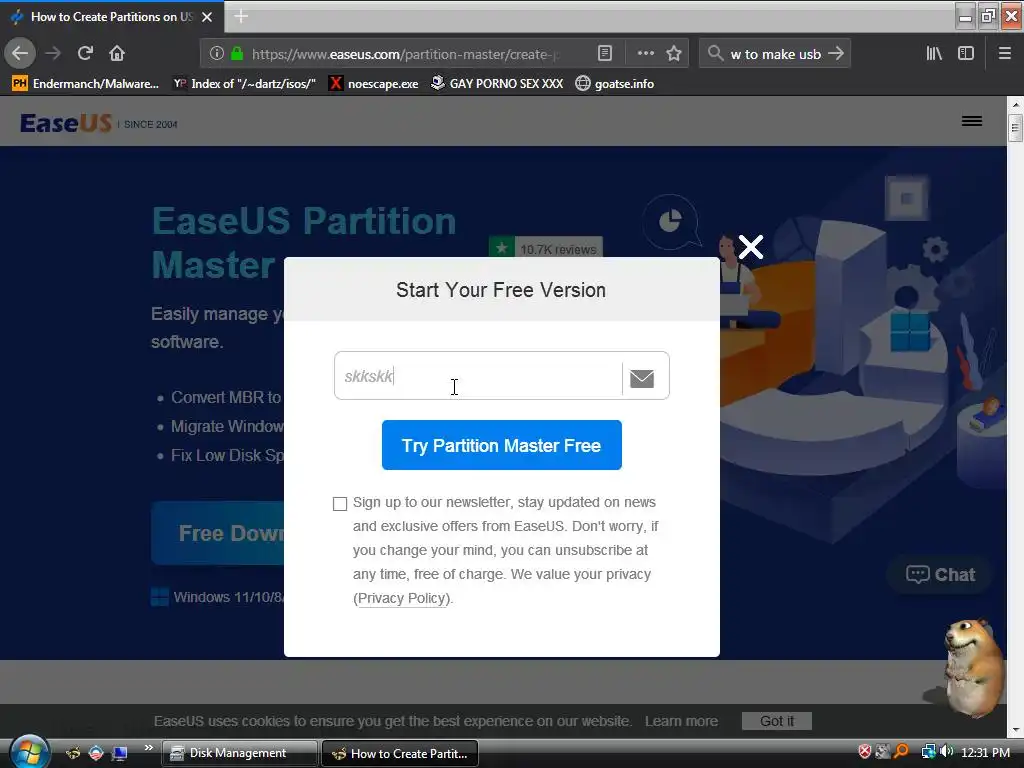Open page actions three-dot menu

645,54
